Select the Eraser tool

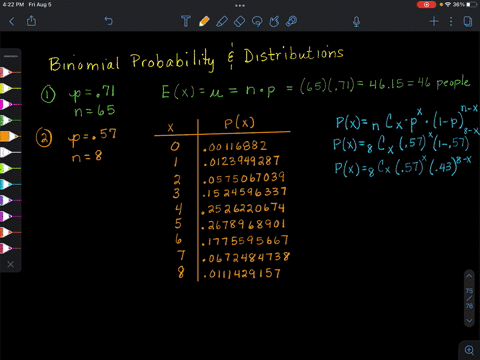pos(239,22)
